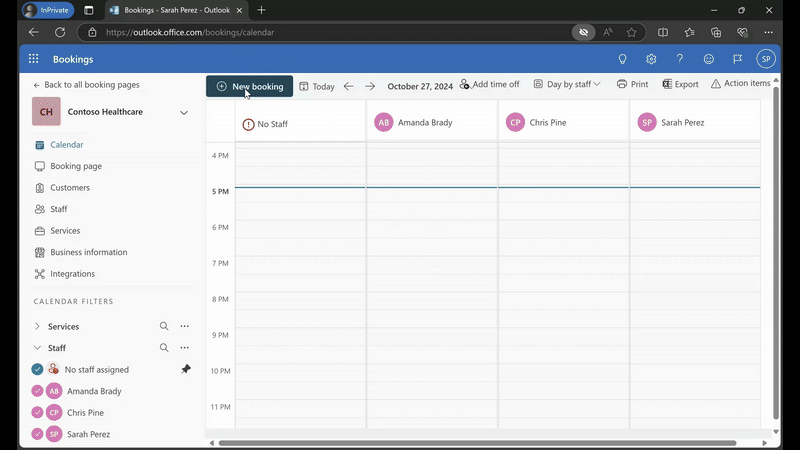800x450 pixels.
Task: Refresh the browser page
Action: 60,32
